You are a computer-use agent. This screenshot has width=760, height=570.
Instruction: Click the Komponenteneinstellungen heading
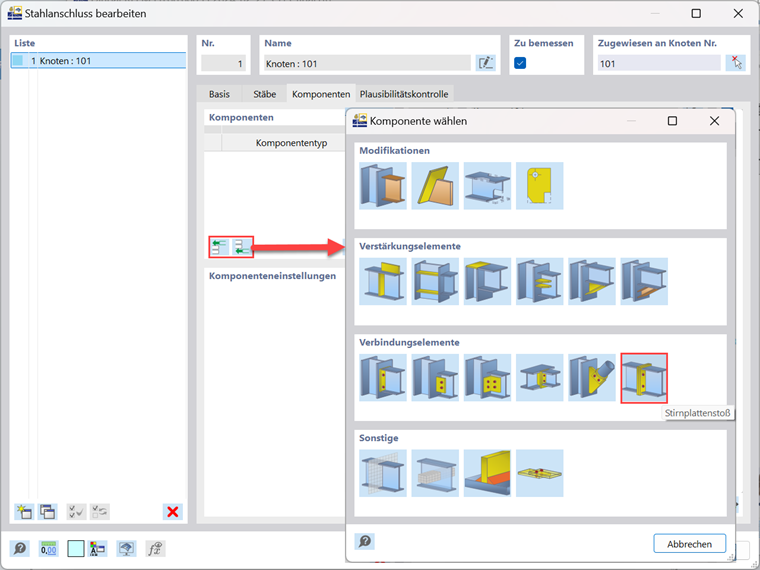point(272,276)
